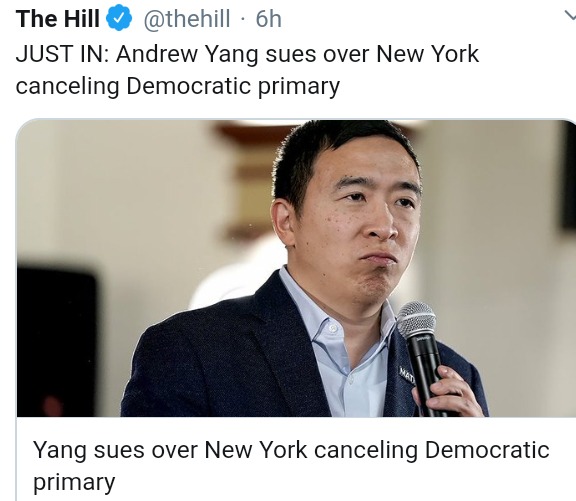This screenshot has height=501, width=576.
Task: Click 'New York' in the card headline
Action: (255, 449)
